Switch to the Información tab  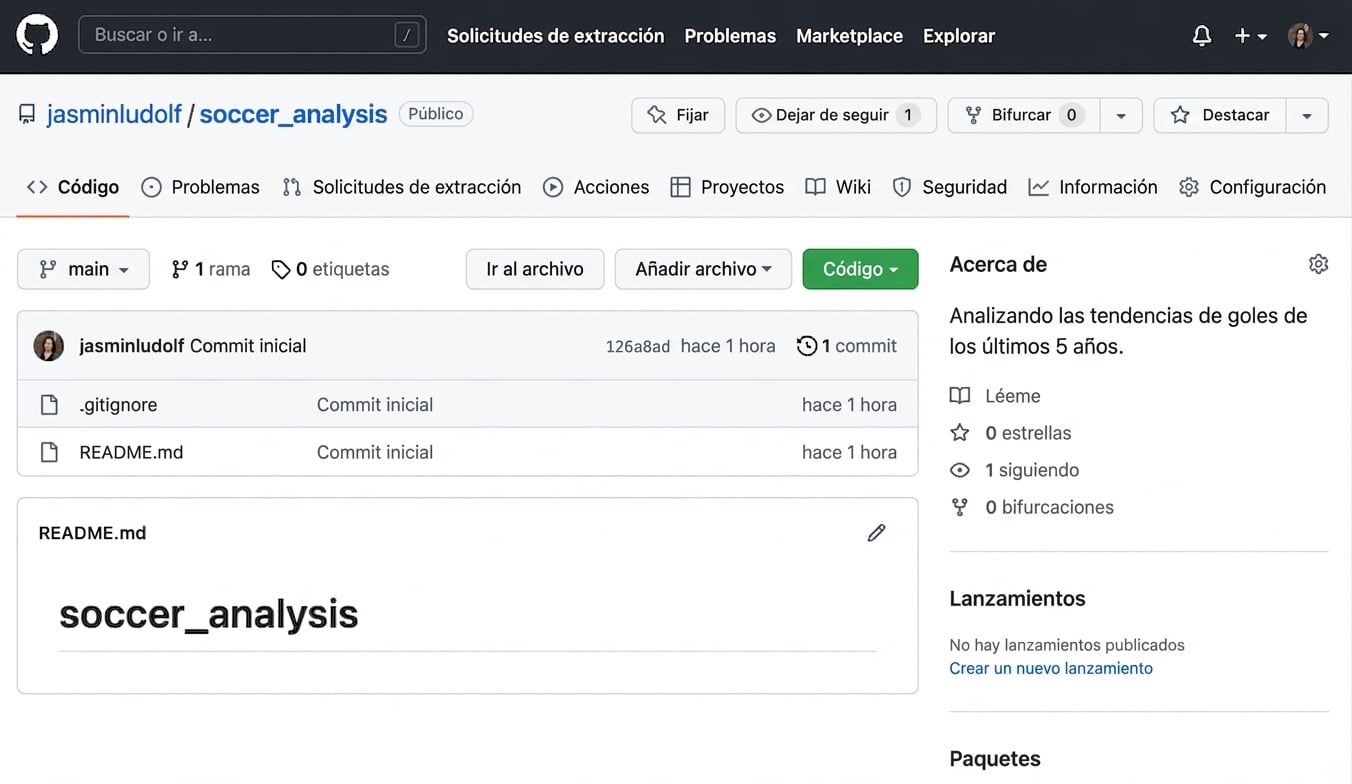pyautogui.click(x=1093, y=187)
